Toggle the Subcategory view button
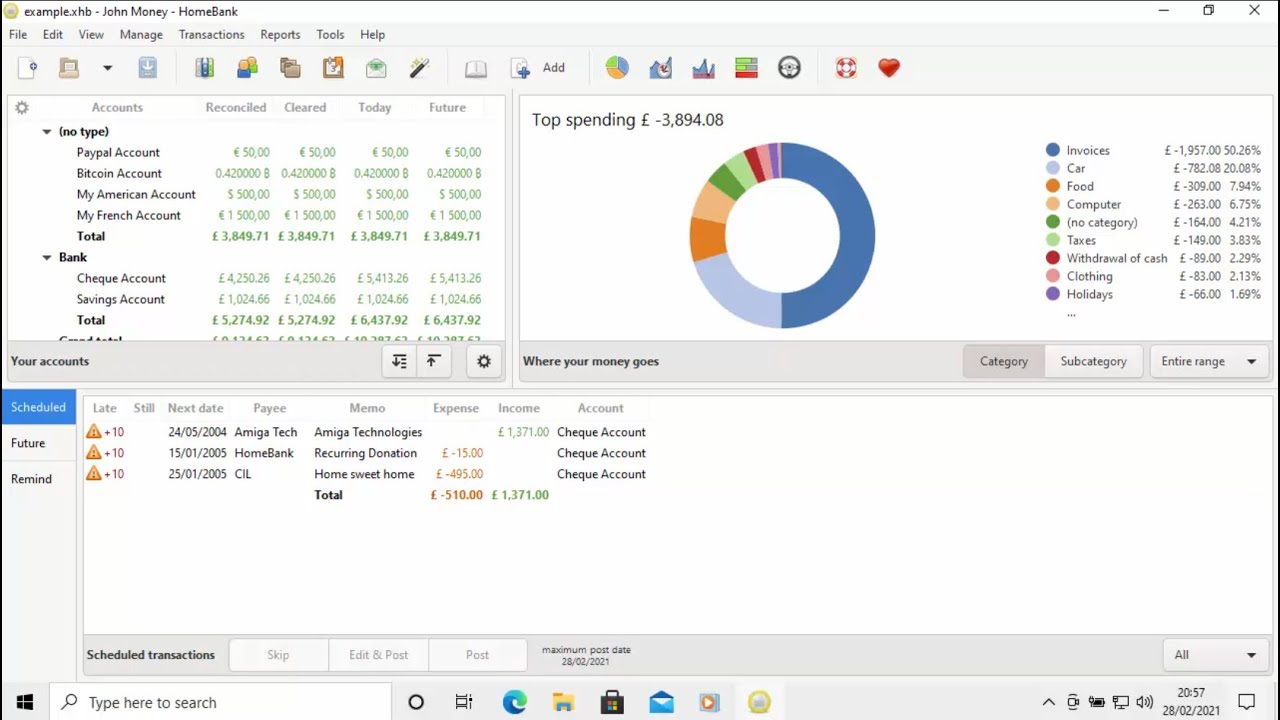The height and width of the screenshot is (720, 1280). [x=1093, y=361]
